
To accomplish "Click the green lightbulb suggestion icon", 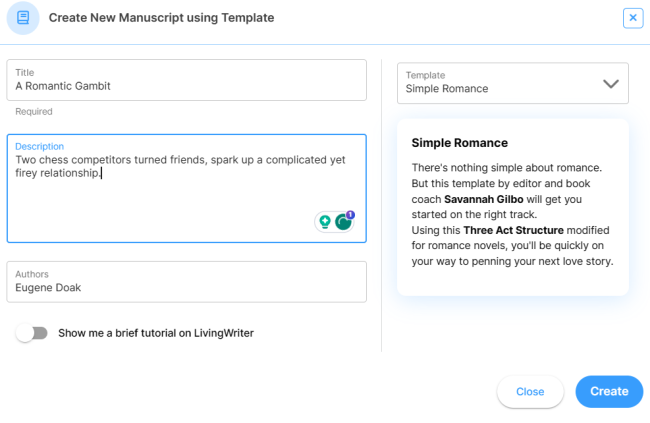I will (325, 222).
